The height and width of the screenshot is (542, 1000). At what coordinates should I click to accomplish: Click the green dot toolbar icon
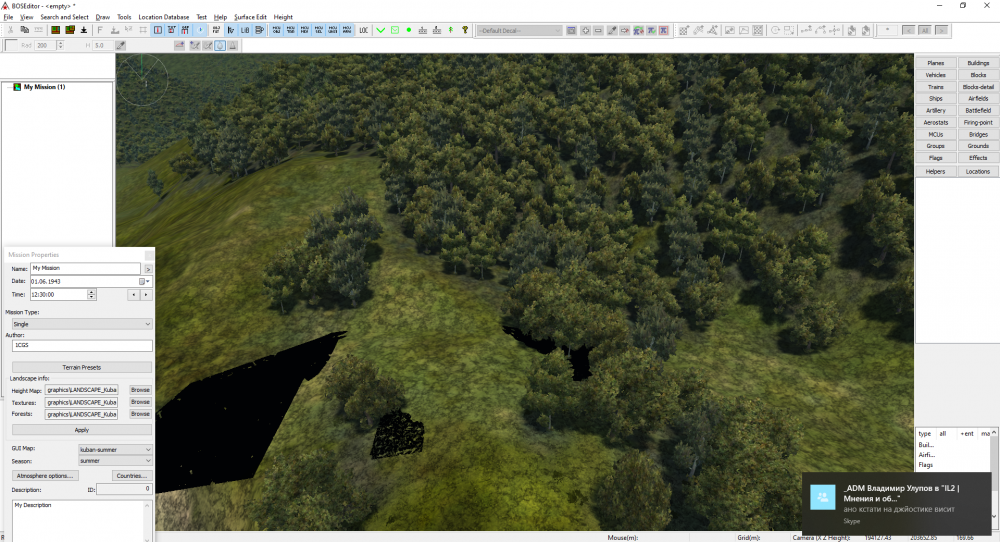pos(408,31)
